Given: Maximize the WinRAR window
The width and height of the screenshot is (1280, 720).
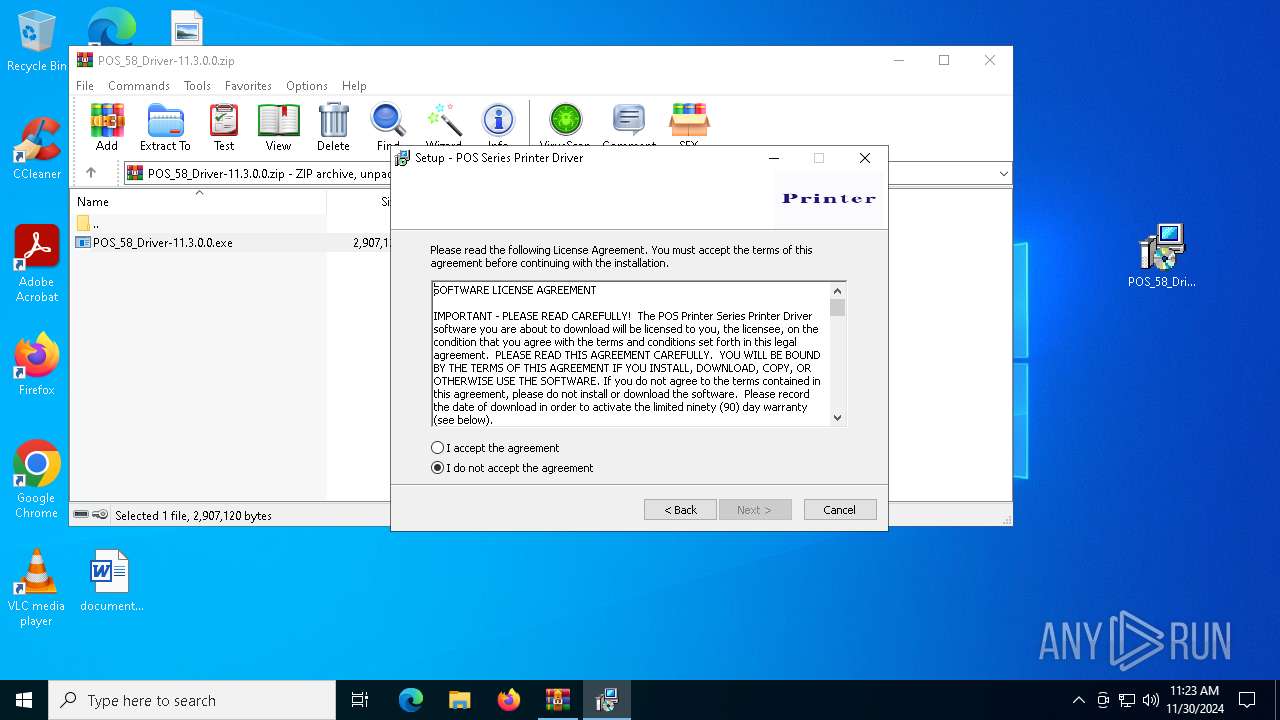Looking at the screenshot, I should [x=943, y=60].
